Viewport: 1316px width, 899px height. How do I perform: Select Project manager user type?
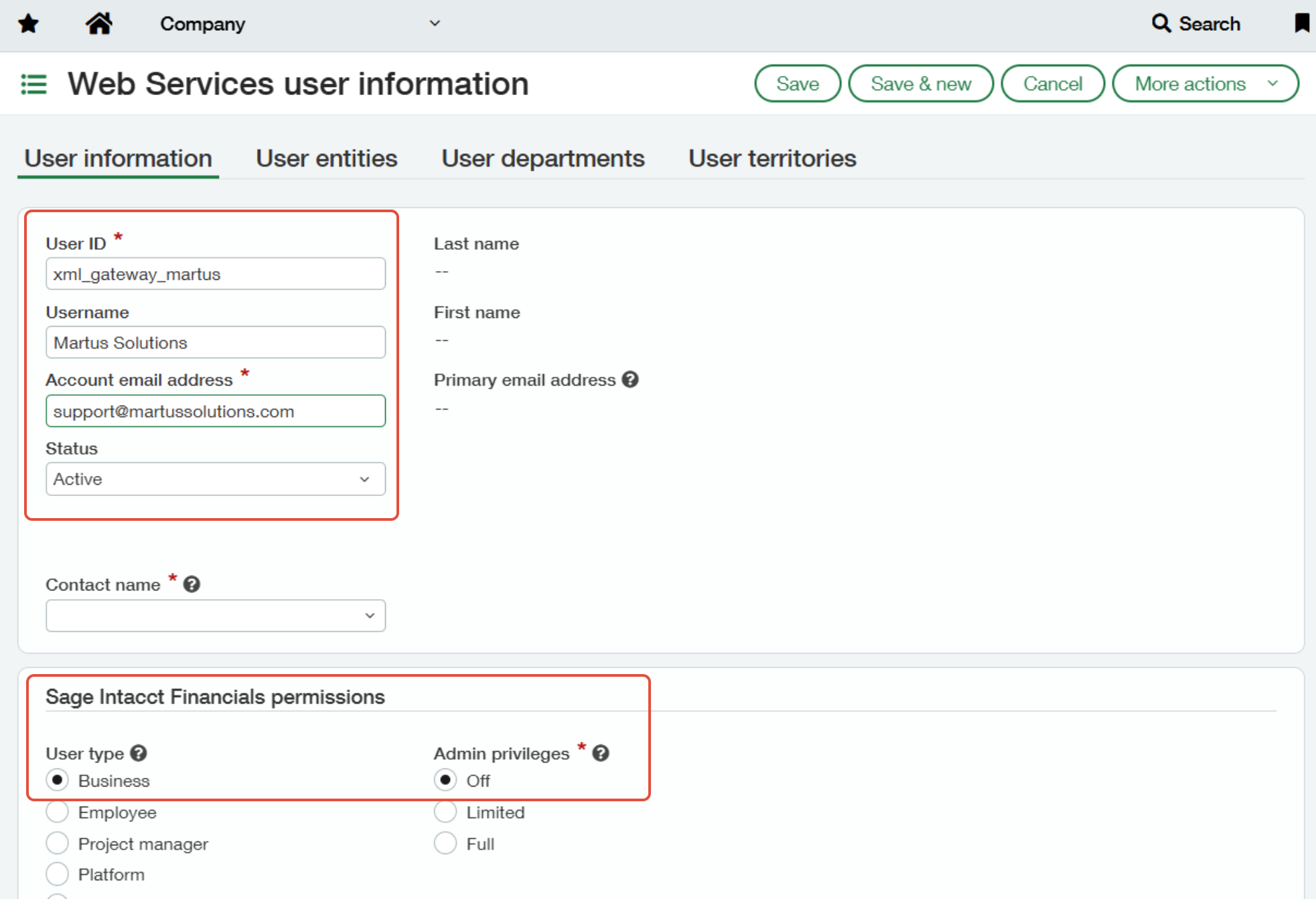[x=58, y=843]
